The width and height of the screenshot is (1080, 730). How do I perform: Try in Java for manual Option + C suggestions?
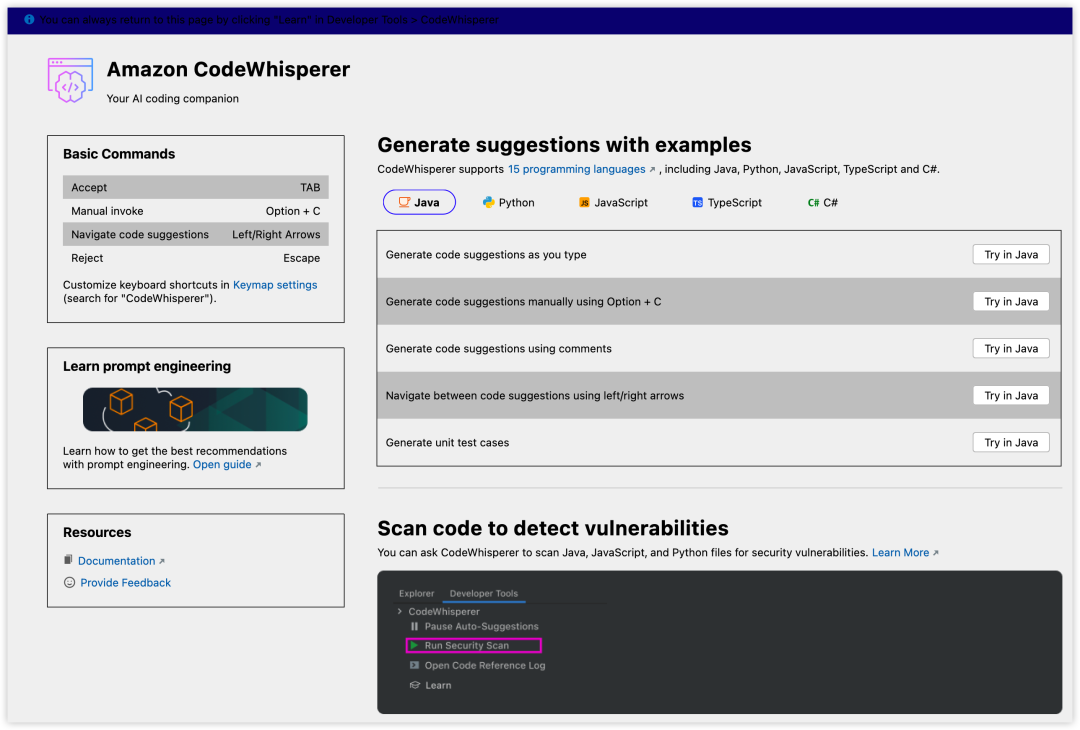click(x=1011, y=302)
